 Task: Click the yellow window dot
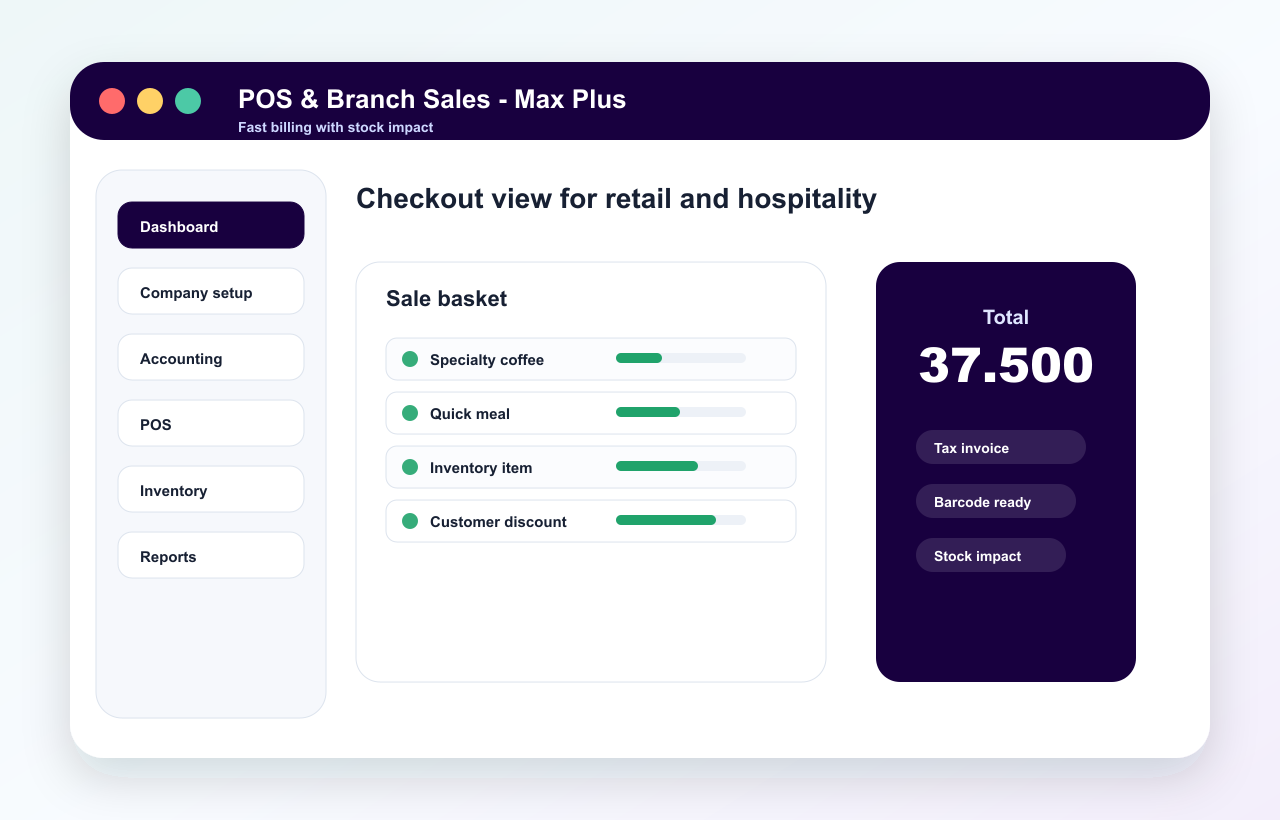150,101
